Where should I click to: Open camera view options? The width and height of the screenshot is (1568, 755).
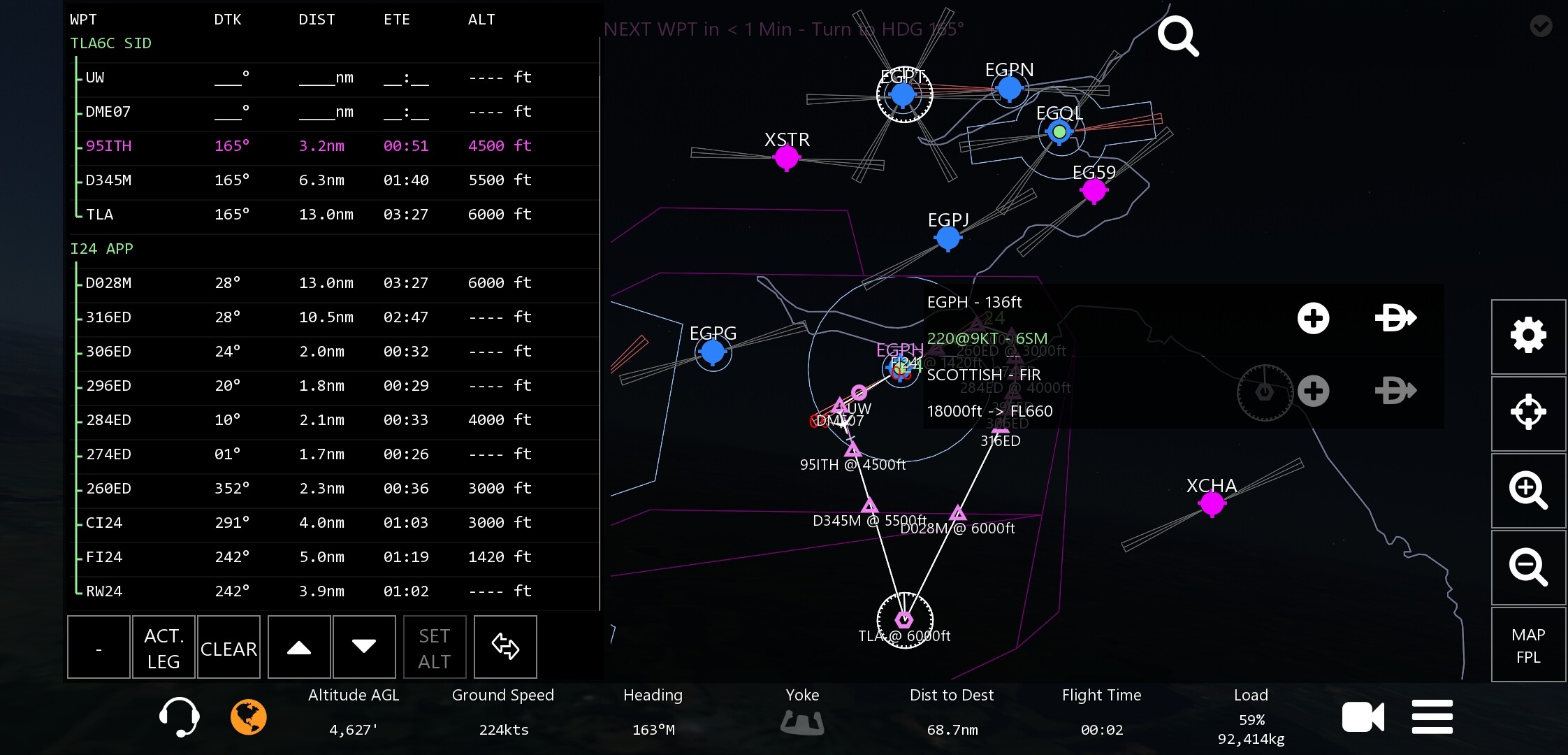pyautogui.click(x=1362, y=717)
